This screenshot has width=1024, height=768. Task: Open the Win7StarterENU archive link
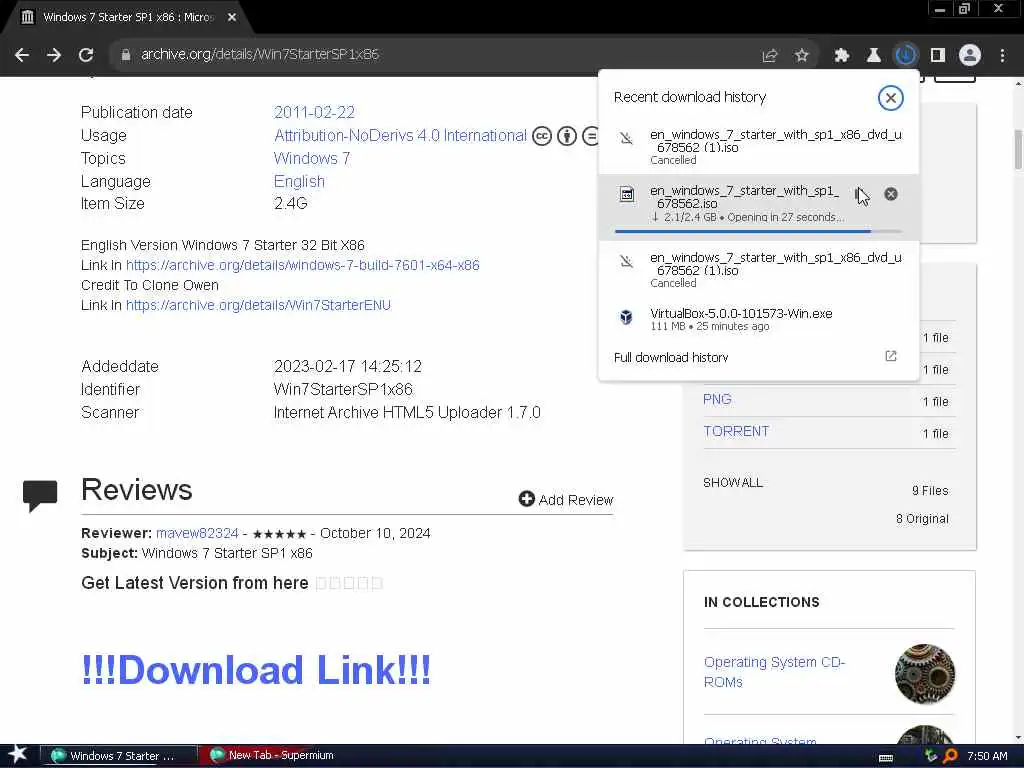[x=258, y=305]
